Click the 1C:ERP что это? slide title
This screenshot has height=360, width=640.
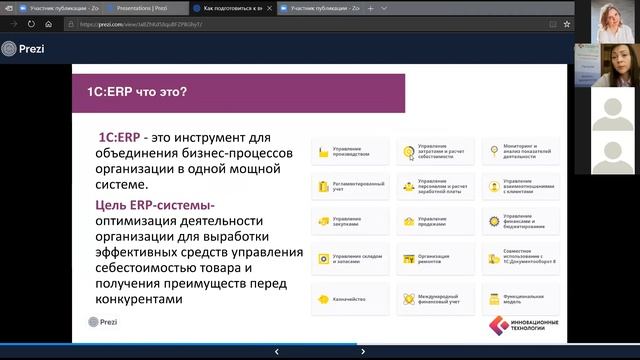click(137, 92)
